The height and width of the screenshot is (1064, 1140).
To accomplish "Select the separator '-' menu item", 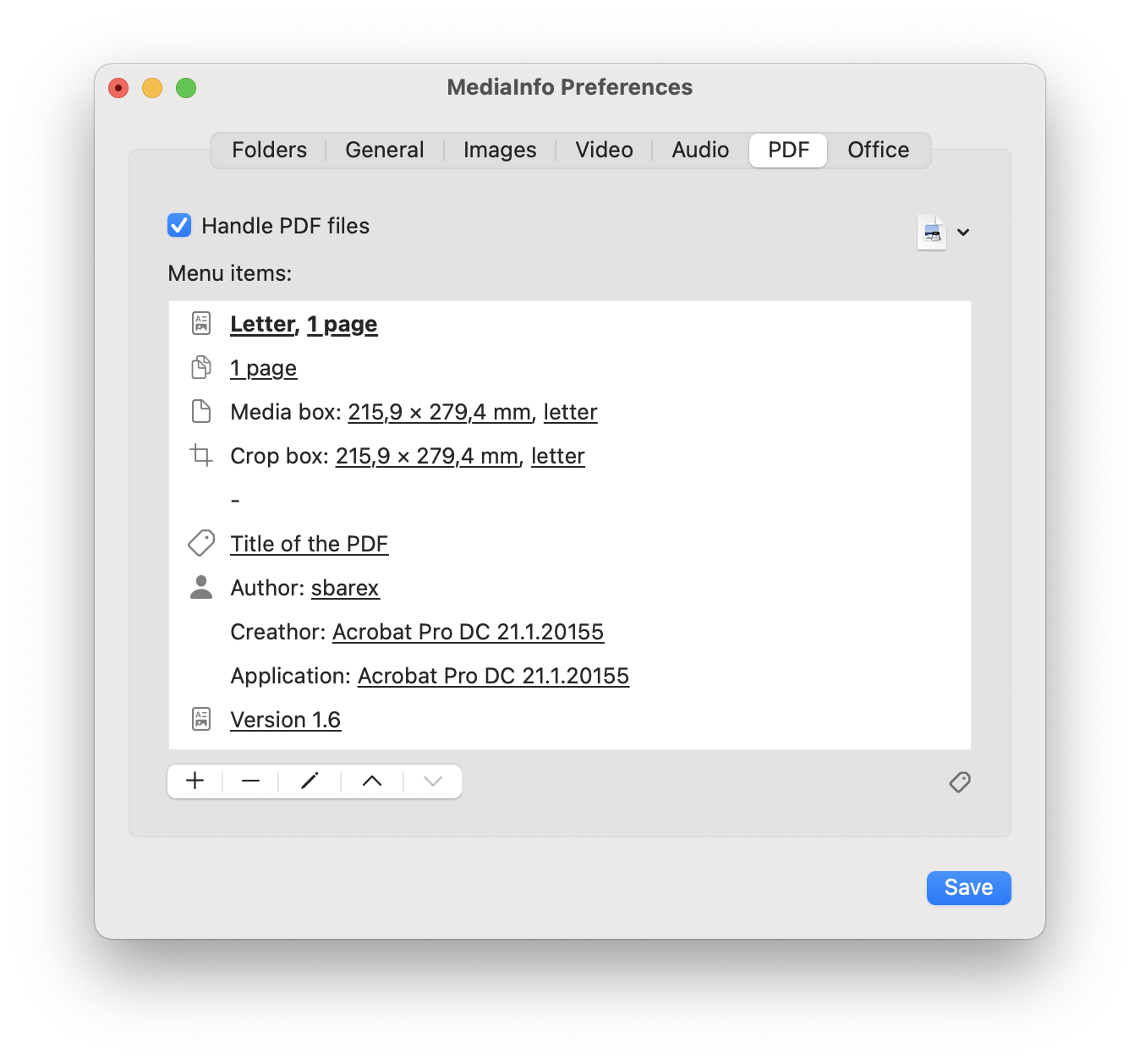I will [x=570, y=499].
